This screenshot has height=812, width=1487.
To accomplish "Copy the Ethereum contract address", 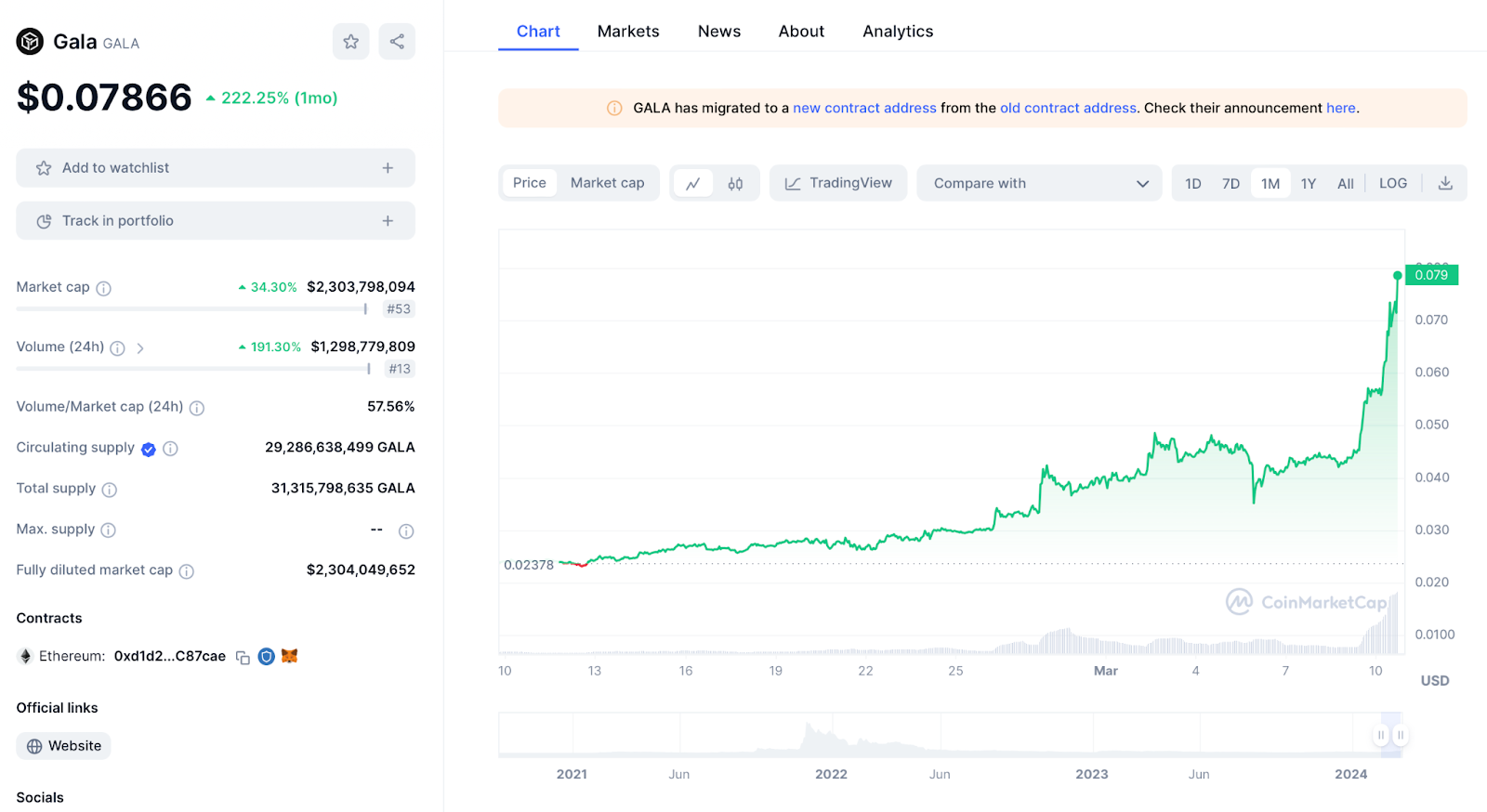I will 243,657.
